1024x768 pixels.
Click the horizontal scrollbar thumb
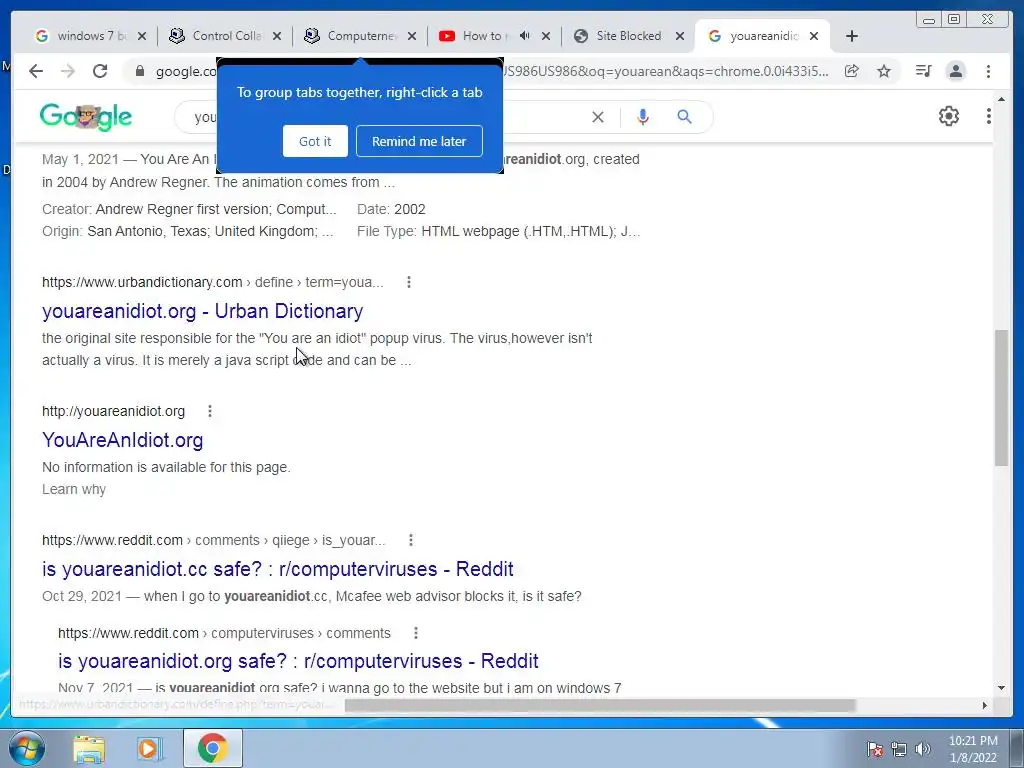coord(600,705)
